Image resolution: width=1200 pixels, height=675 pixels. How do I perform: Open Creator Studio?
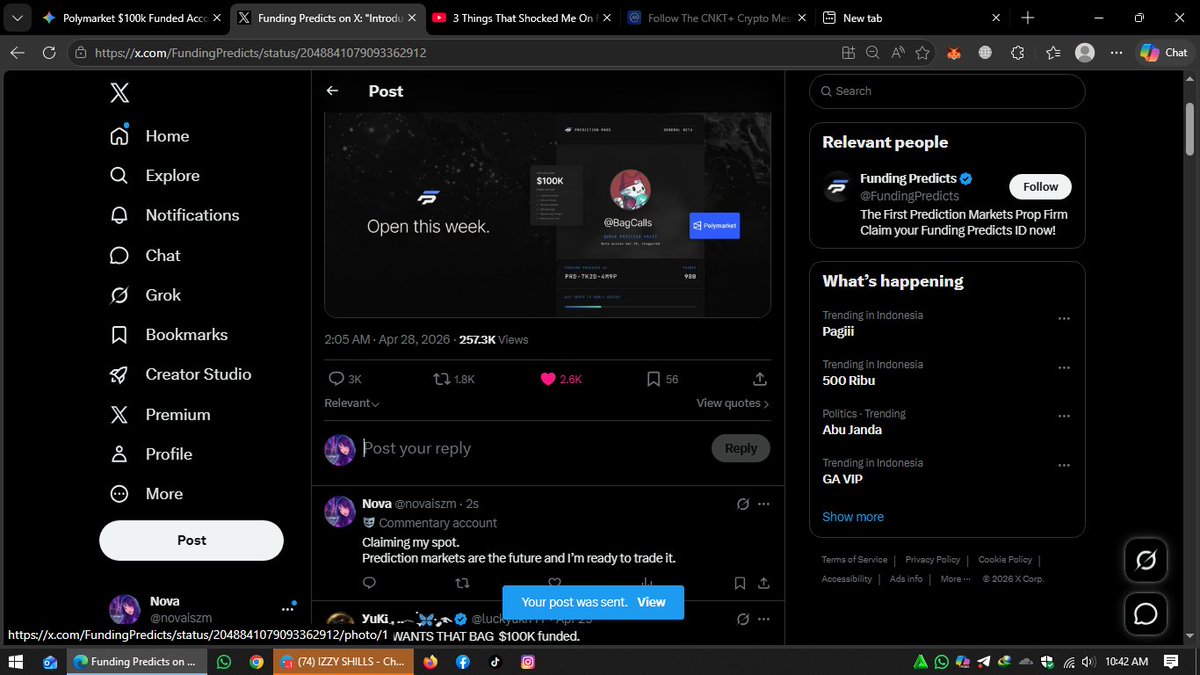pos(180,374)
